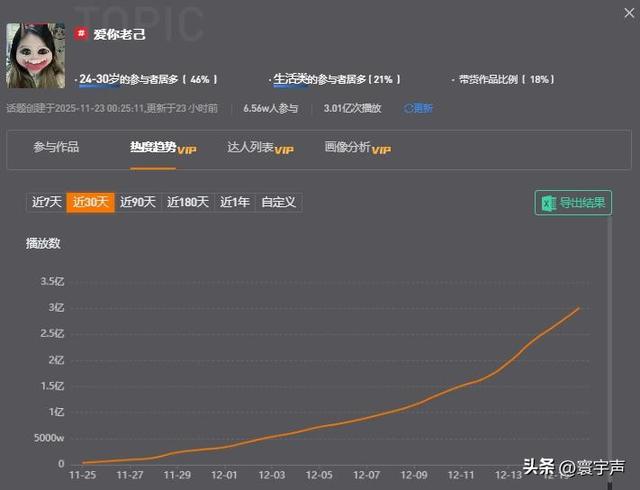Screen dimensions: 640x490
Task: Click the 11-25 date on x-axis
Action: tap(82, 475)
